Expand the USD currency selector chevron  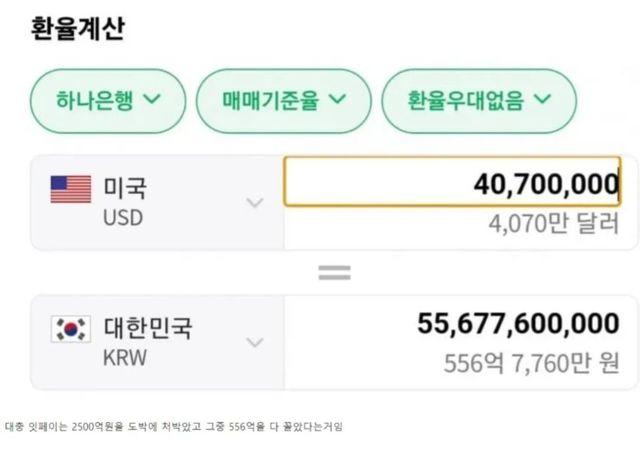[x=255, y=203]
